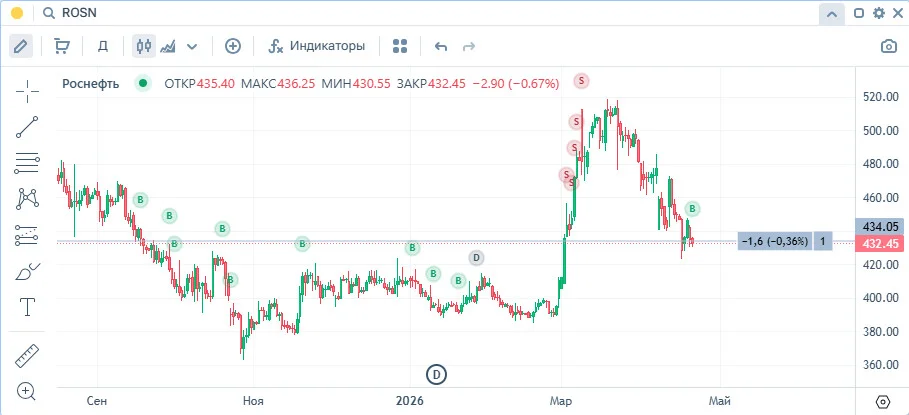Click the green status dot beside Роснефть
This screenshot has width=909, height=415.
coord(142,83)
